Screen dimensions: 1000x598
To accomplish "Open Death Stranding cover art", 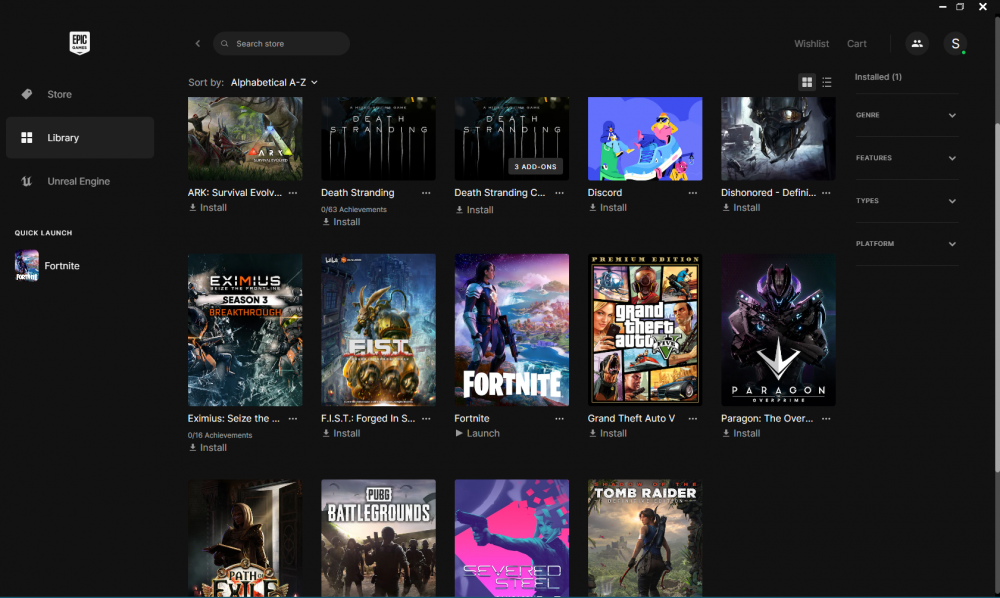I will (378, 138).
